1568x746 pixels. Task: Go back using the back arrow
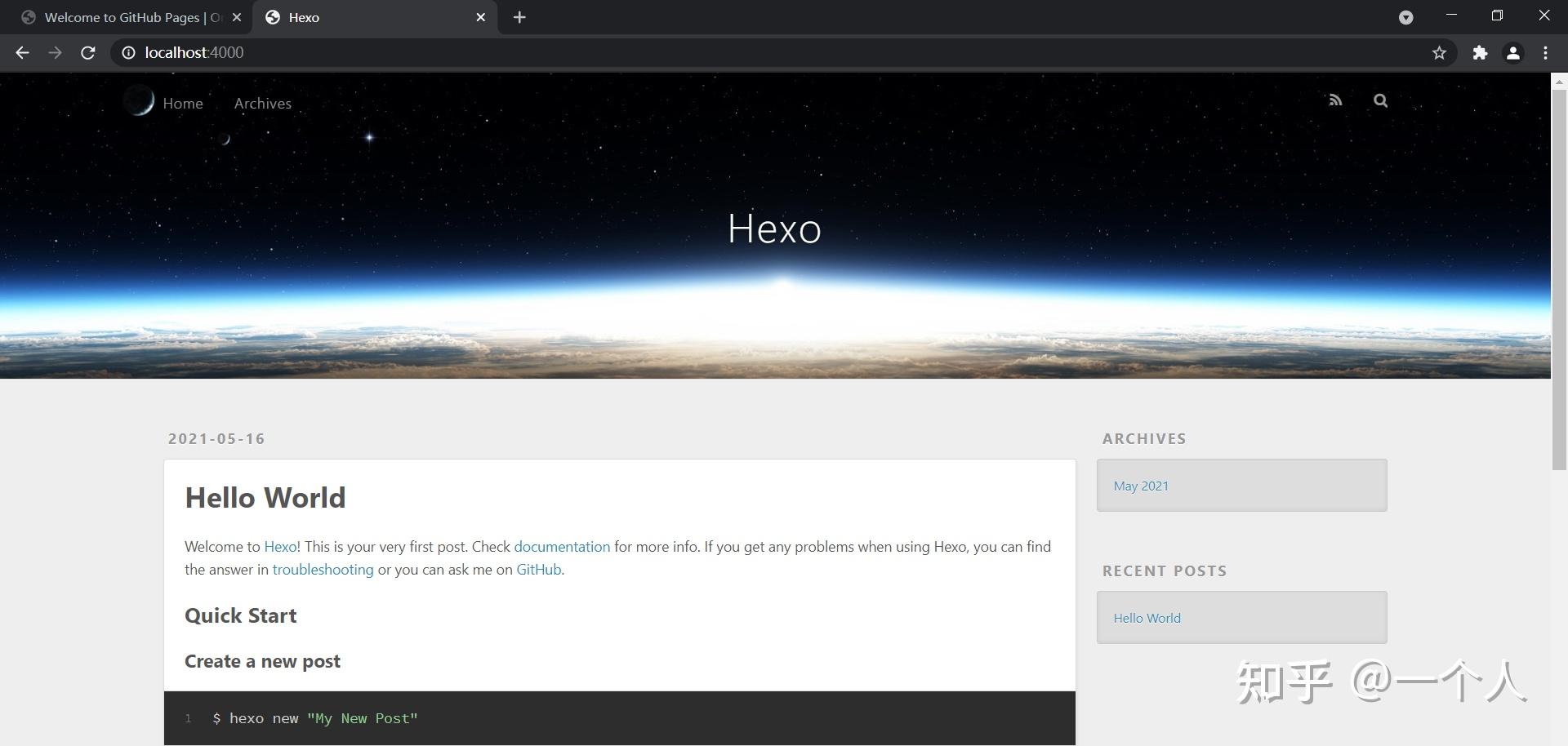click(x=21, y=52)
